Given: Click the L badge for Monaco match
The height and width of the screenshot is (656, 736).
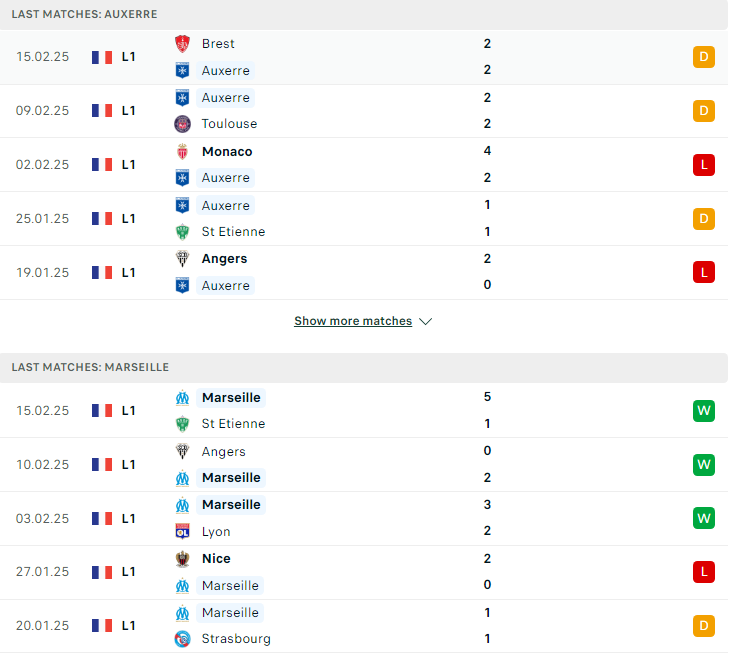Looking at the screenshot, I should 704,165.
